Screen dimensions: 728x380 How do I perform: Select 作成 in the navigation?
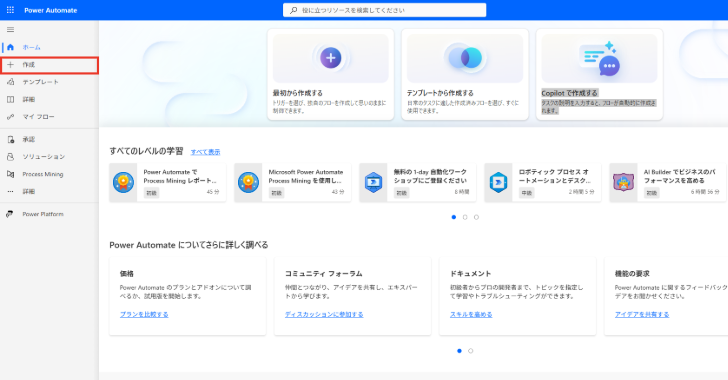pyautogui.click(x=29, y=65)
